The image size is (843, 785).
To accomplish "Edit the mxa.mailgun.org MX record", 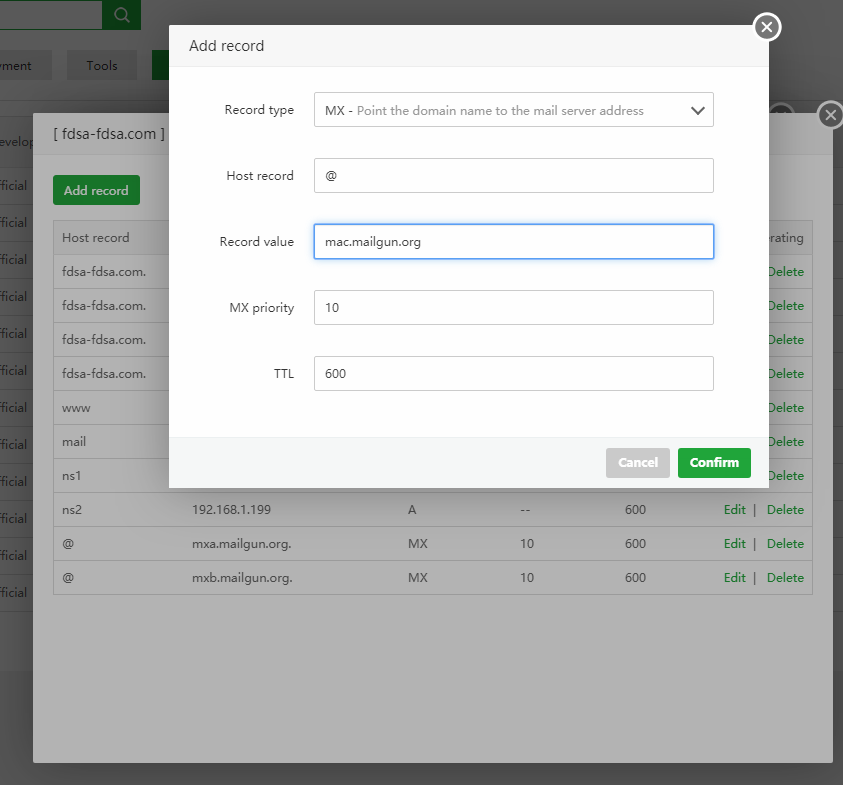I will point(734,543).
